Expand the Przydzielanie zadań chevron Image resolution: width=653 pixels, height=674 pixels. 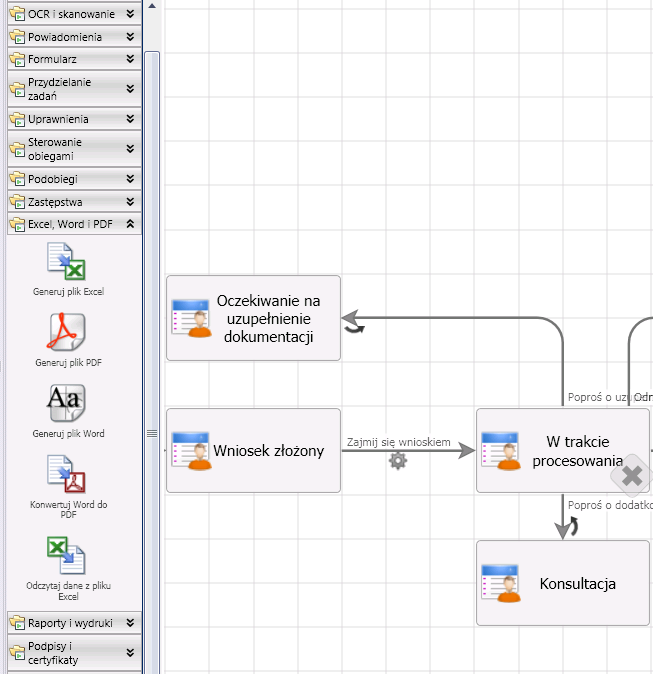pos(130,89)
